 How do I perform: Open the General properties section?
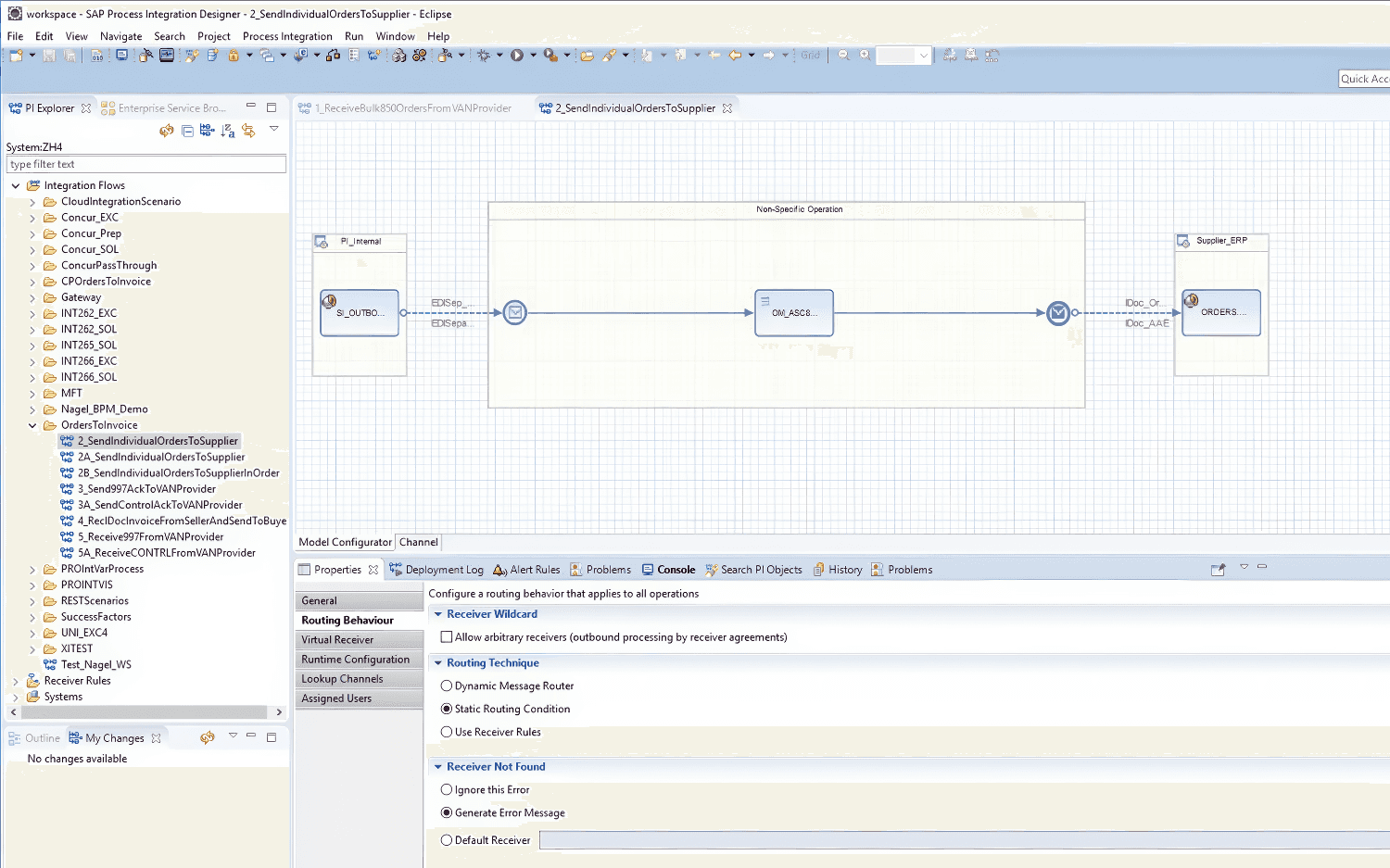[360, 600]
